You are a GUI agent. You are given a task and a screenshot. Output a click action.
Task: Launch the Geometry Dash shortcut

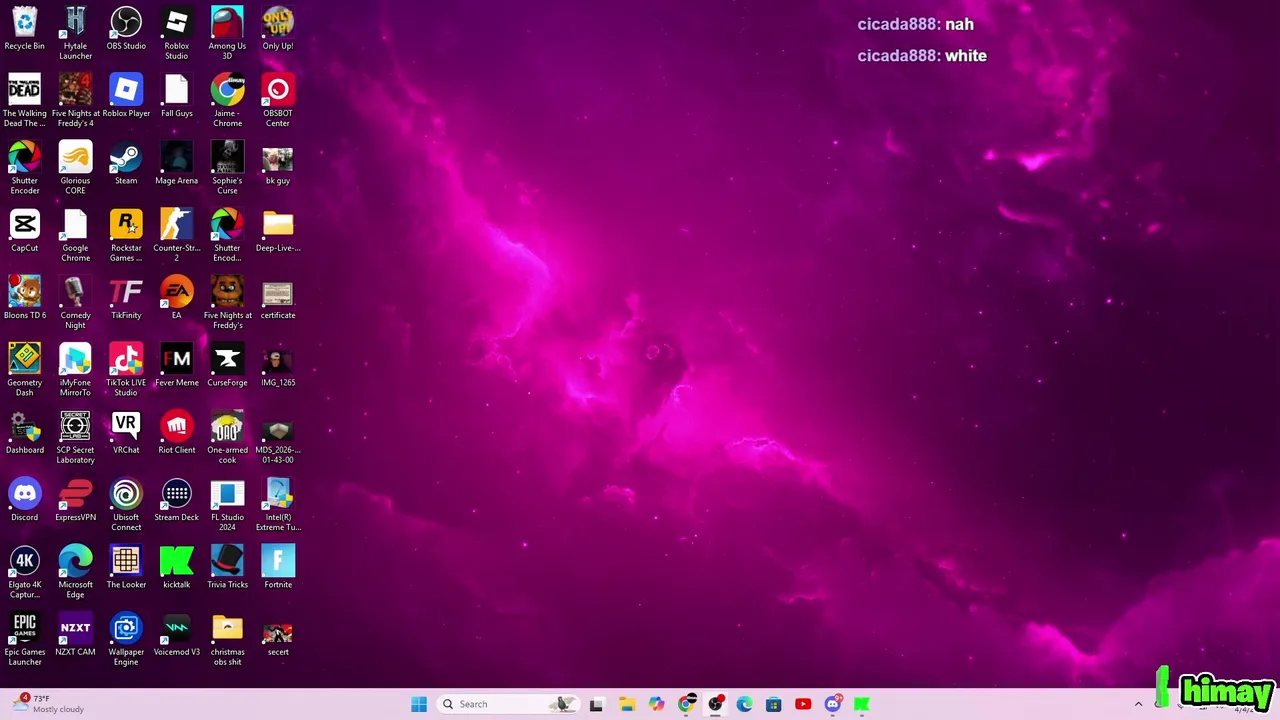point(24,369)
